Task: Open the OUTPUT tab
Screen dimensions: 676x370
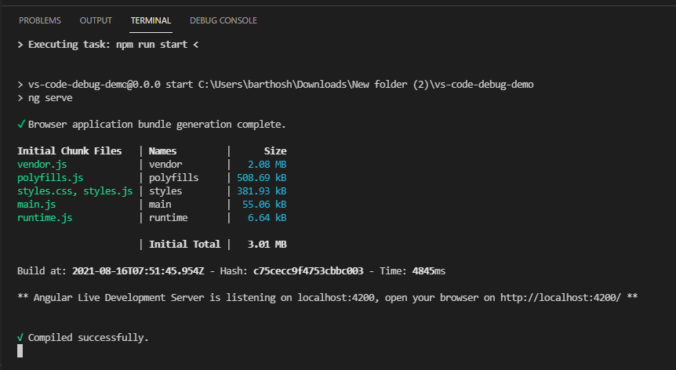Action: 96,21
